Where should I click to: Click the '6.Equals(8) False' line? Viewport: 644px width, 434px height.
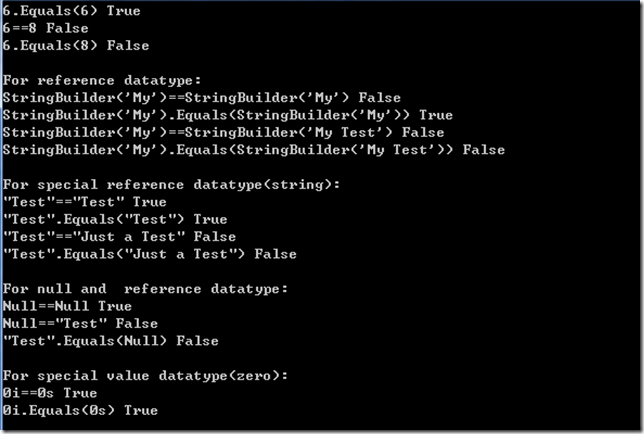76,46
